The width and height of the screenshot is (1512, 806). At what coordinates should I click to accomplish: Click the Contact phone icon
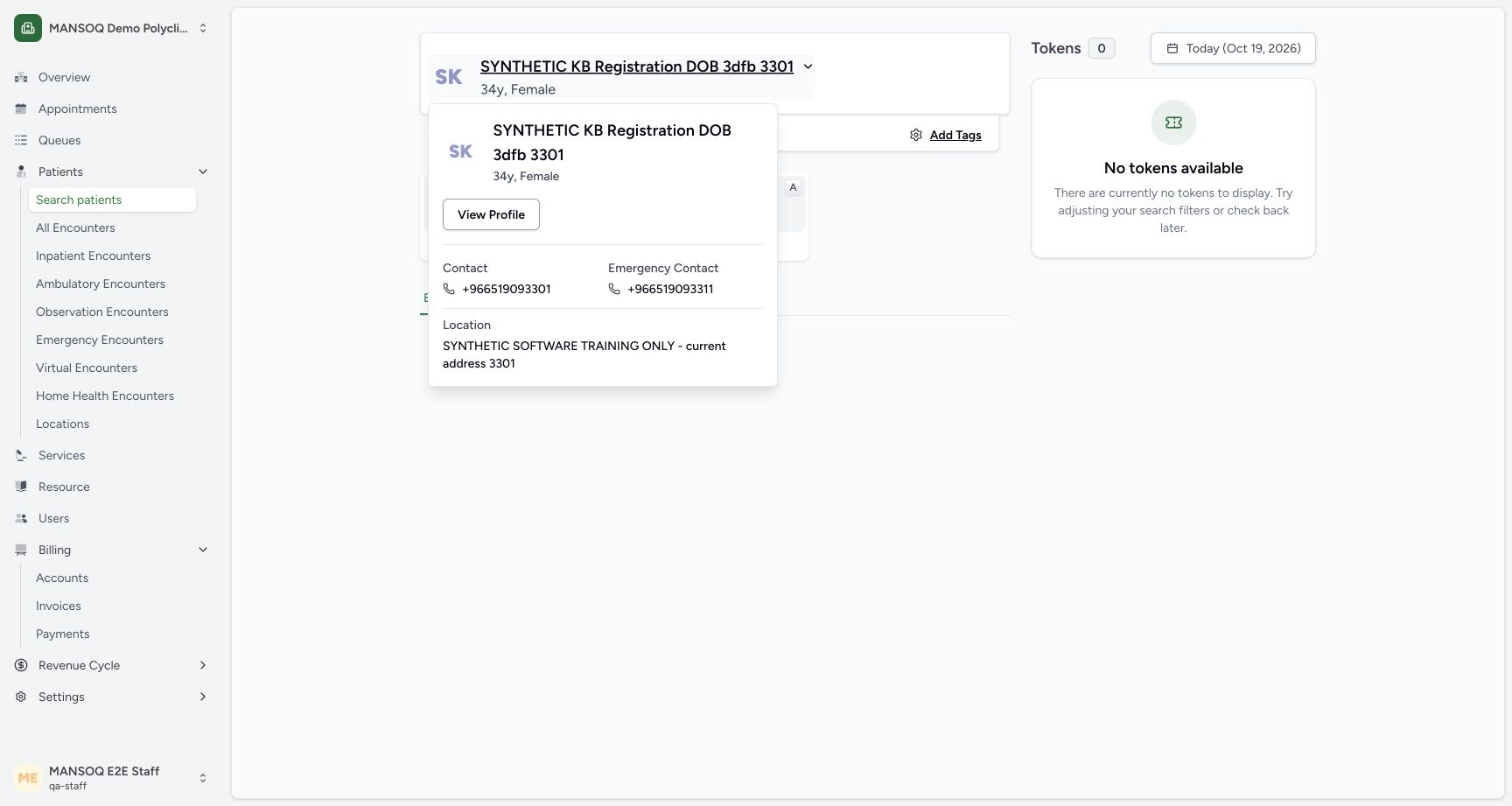tap(449, 289)
